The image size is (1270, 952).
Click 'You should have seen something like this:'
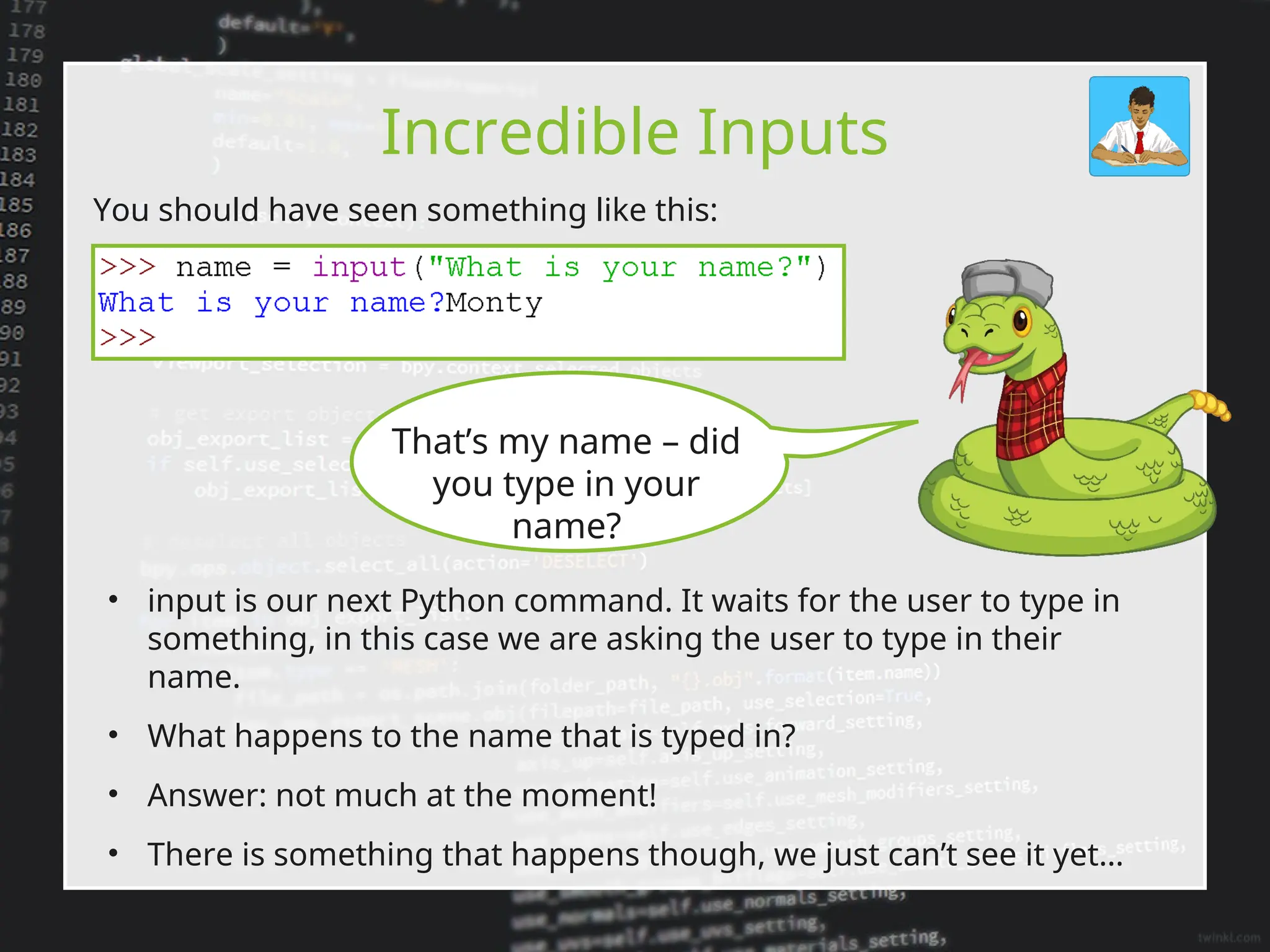click(x=406, y=210)
